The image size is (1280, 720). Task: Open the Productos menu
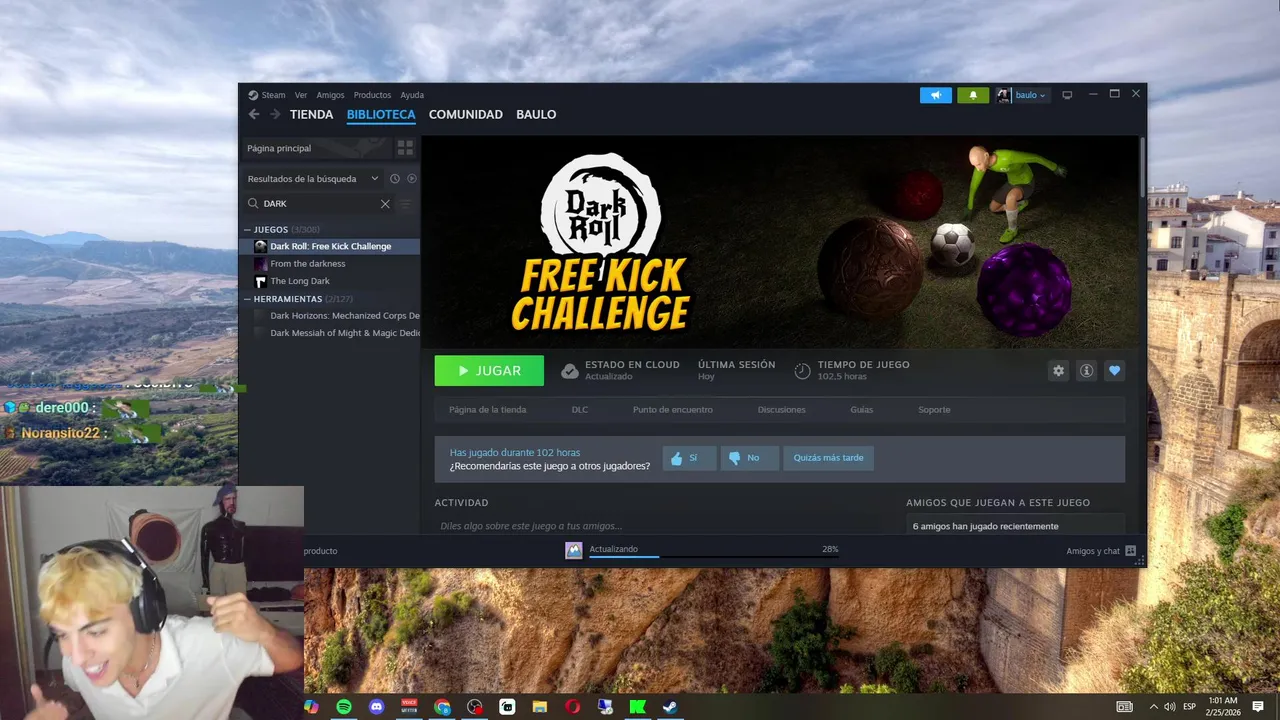pos(372,95)
